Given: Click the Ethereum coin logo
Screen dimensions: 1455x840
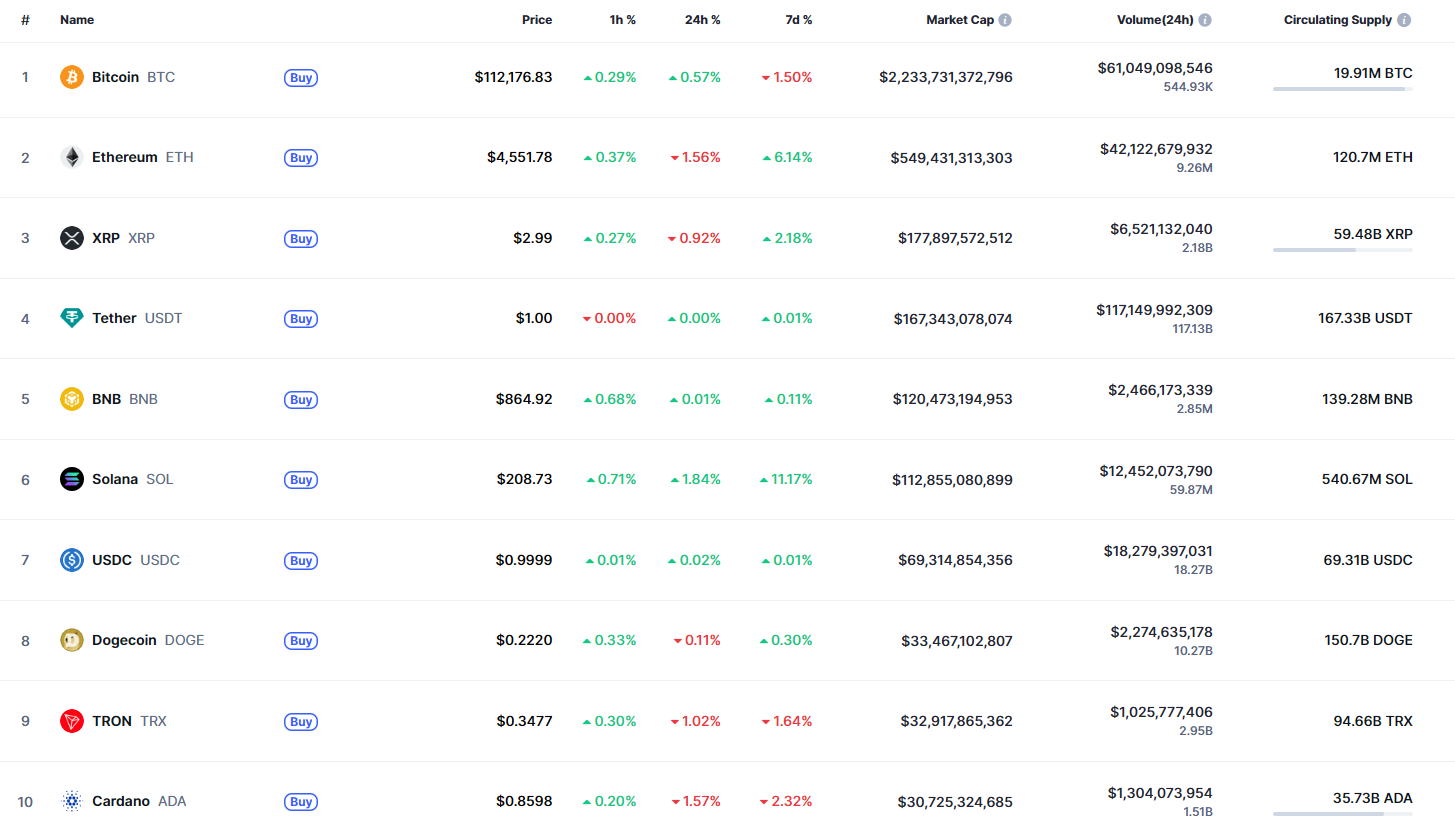Looking at the screenshot, I should [72, 157].
